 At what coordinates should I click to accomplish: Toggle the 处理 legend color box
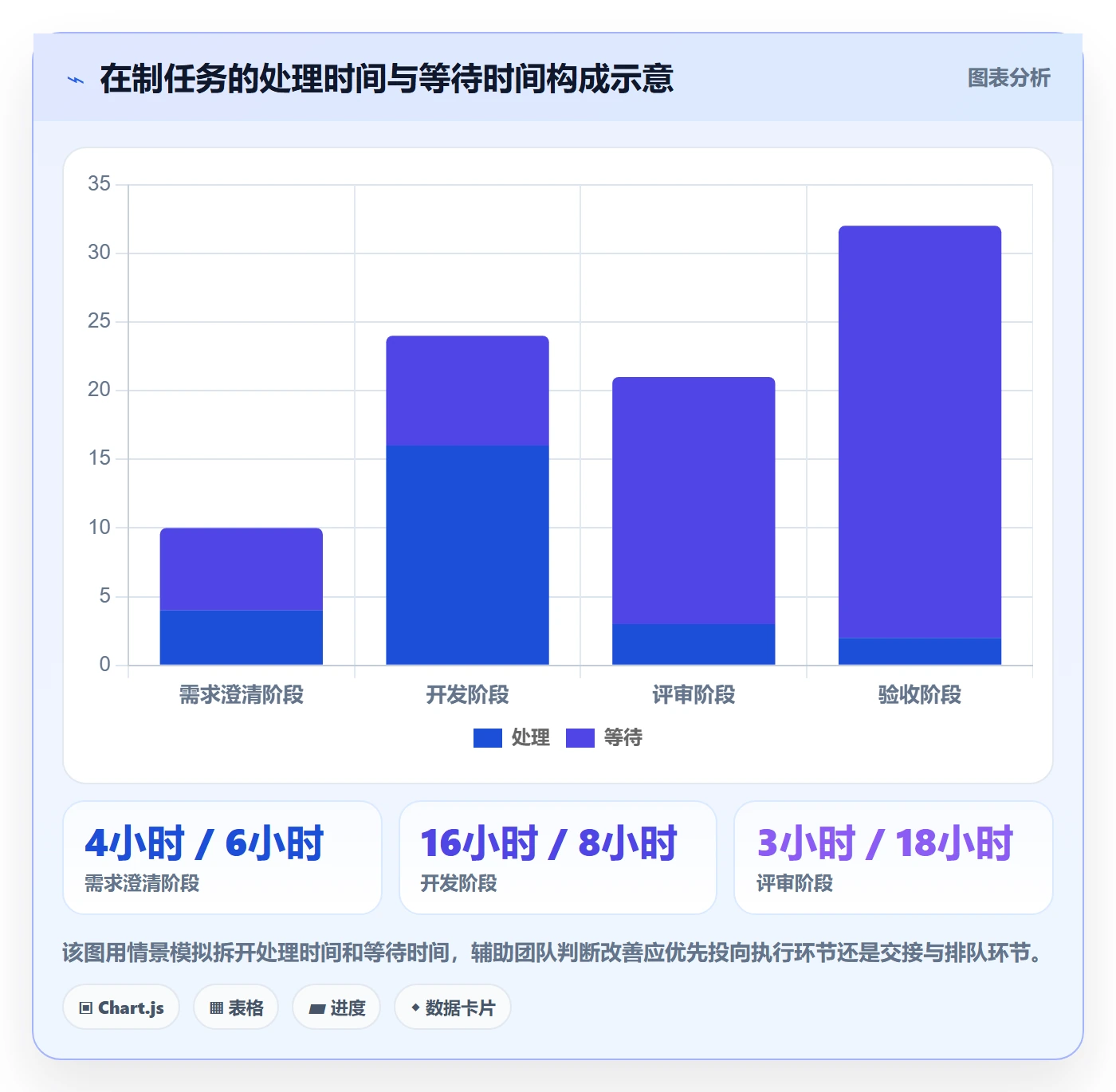tap(488, 738)
